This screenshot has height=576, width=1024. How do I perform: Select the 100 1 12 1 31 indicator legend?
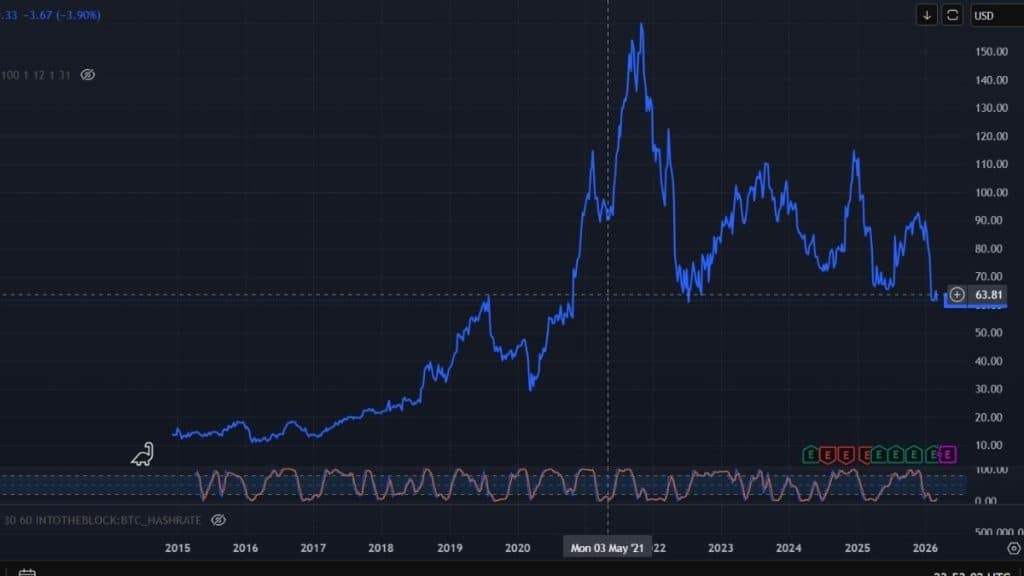[x=36, y=75]
